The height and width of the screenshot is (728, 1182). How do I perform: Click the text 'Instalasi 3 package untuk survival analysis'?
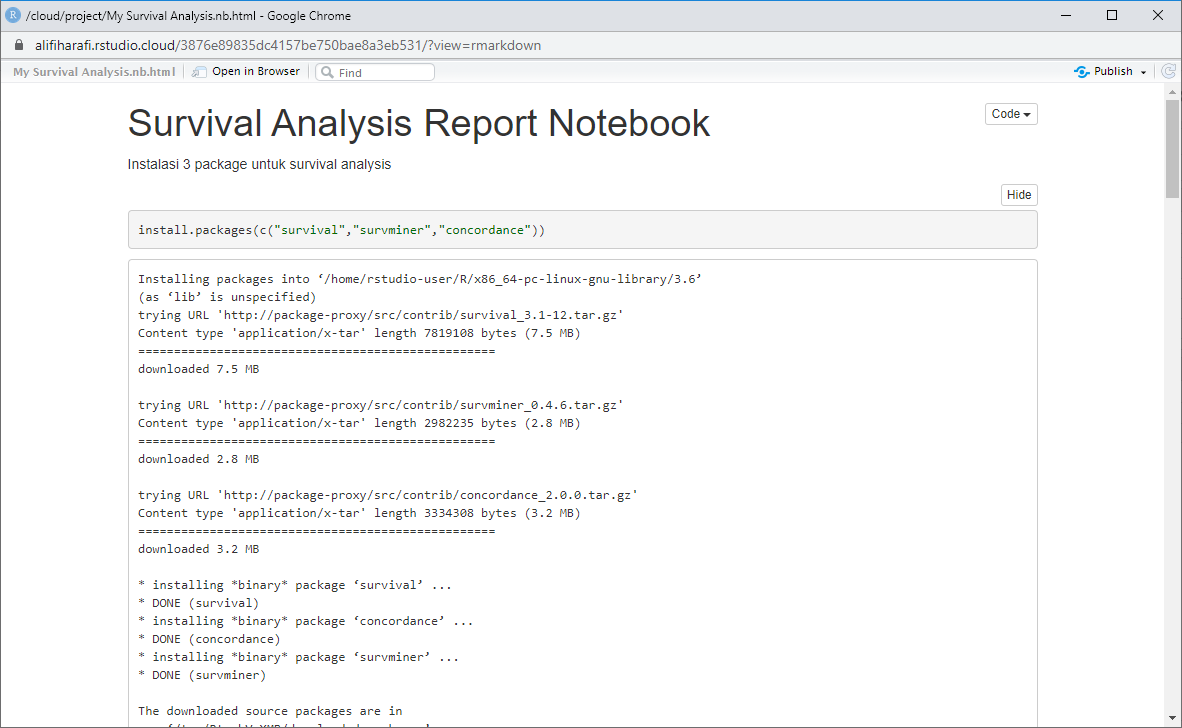[259, 164]
